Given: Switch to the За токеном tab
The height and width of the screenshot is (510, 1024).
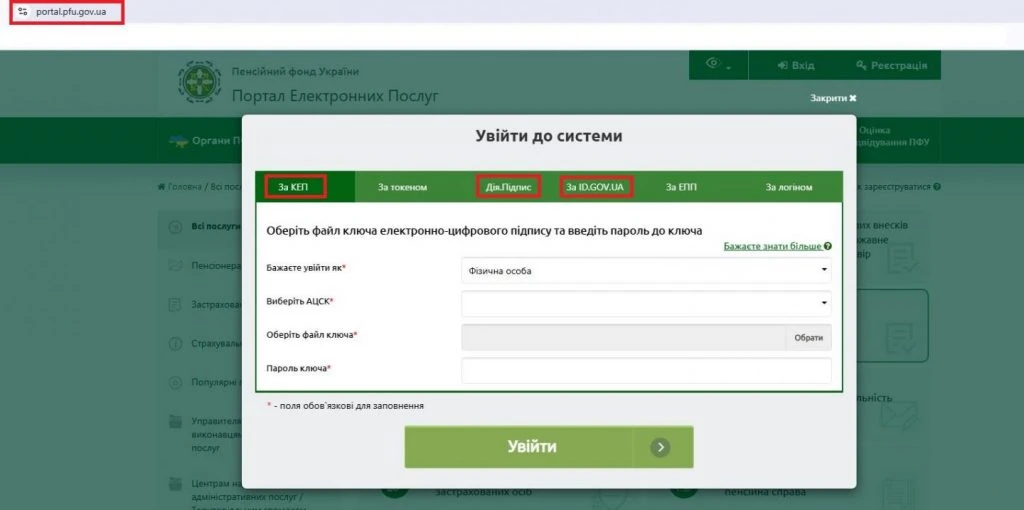Looking at the screenshot, I should tap(402, 187).
